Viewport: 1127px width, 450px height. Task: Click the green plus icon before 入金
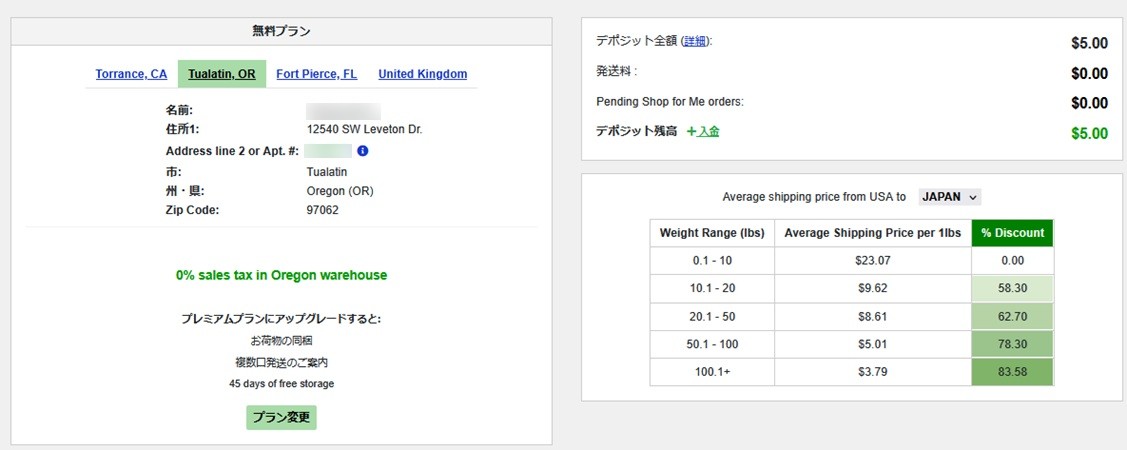(x=691, y=132)
